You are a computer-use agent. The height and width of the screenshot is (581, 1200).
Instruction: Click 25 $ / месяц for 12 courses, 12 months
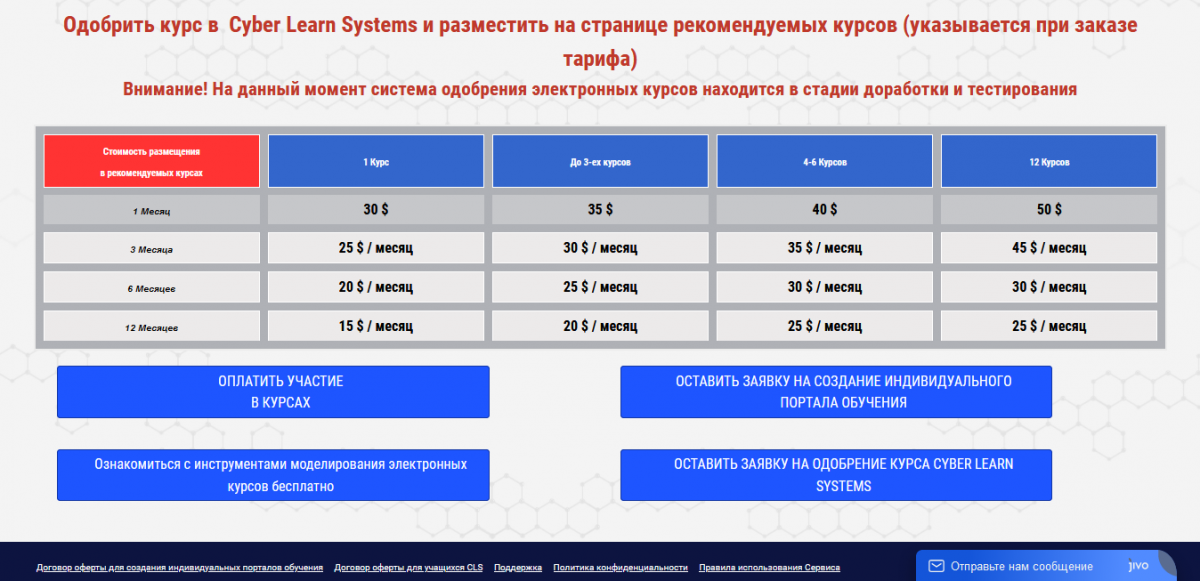(x=1049, y=327)
